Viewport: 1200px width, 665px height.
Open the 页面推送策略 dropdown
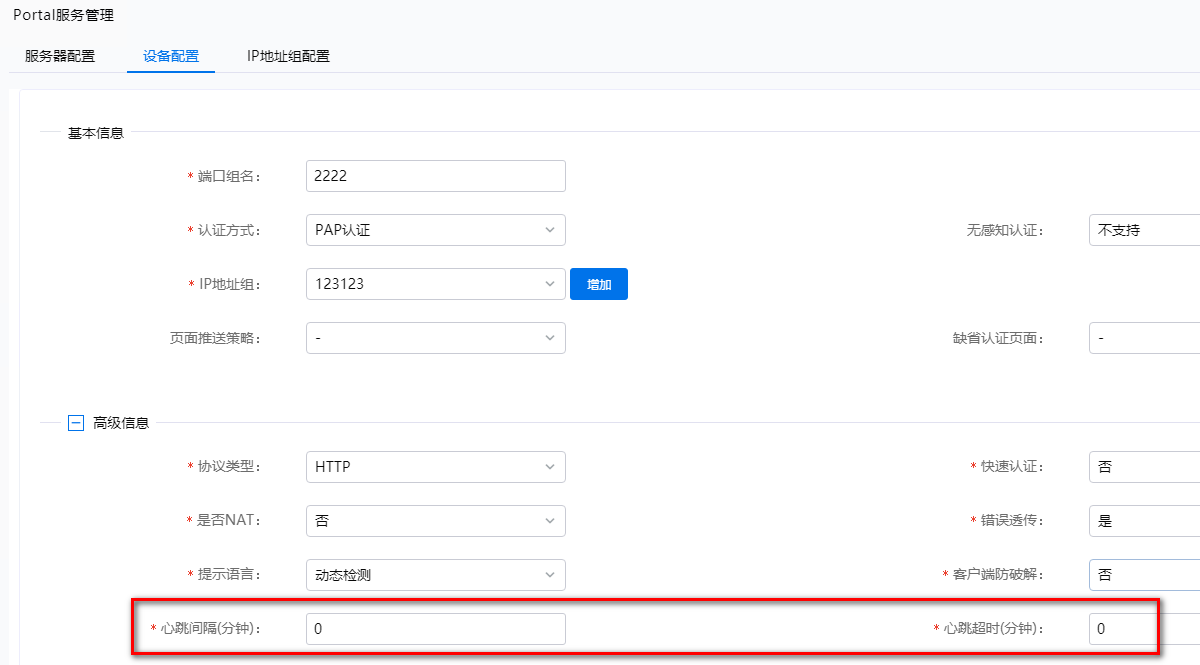point(435,338)
